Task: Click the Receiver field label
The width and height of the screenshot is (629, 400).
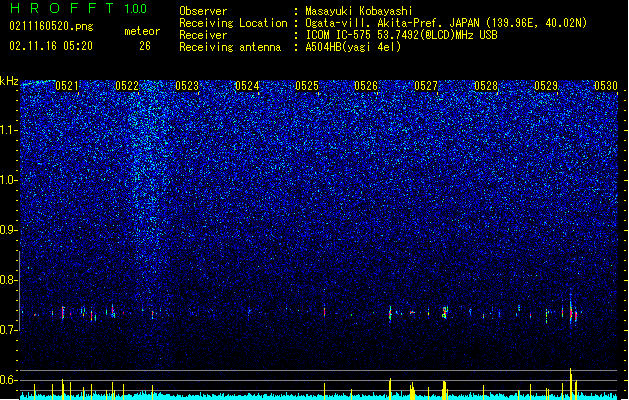Action: 203,35
